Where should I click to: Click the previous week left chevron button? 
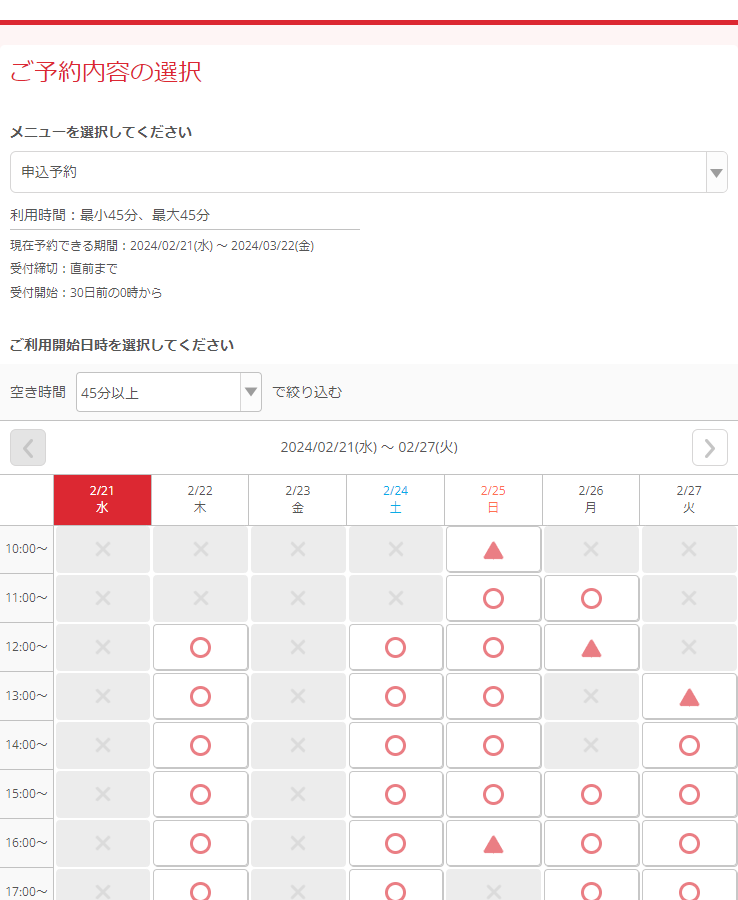pyautogui.click(x=28, y=447)
